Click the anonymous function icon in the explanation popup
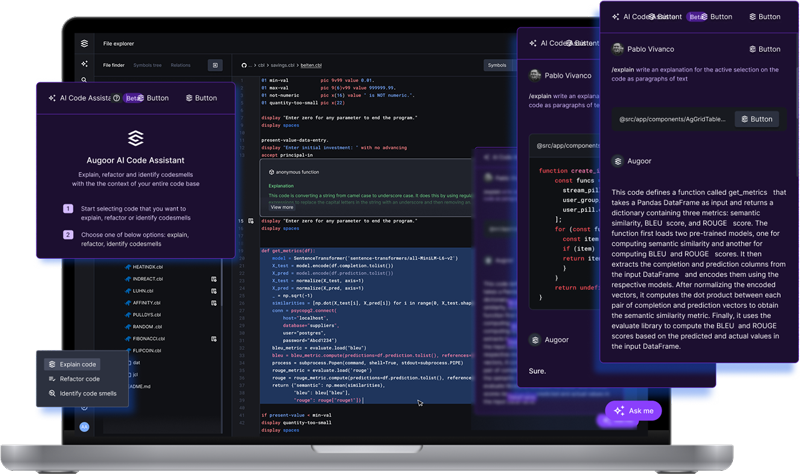Viewport: 800px width, 474px height. [x=271, y=172]
